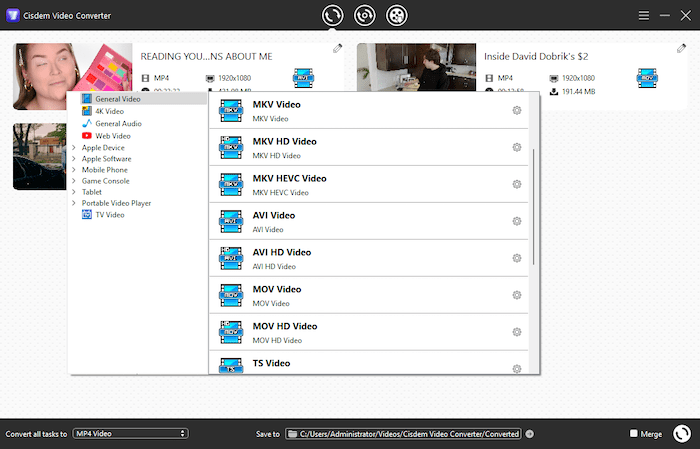This screenshot has height=449, width=700.
Task: Click the kitchen video thumbnail
Action: (417, 67)
